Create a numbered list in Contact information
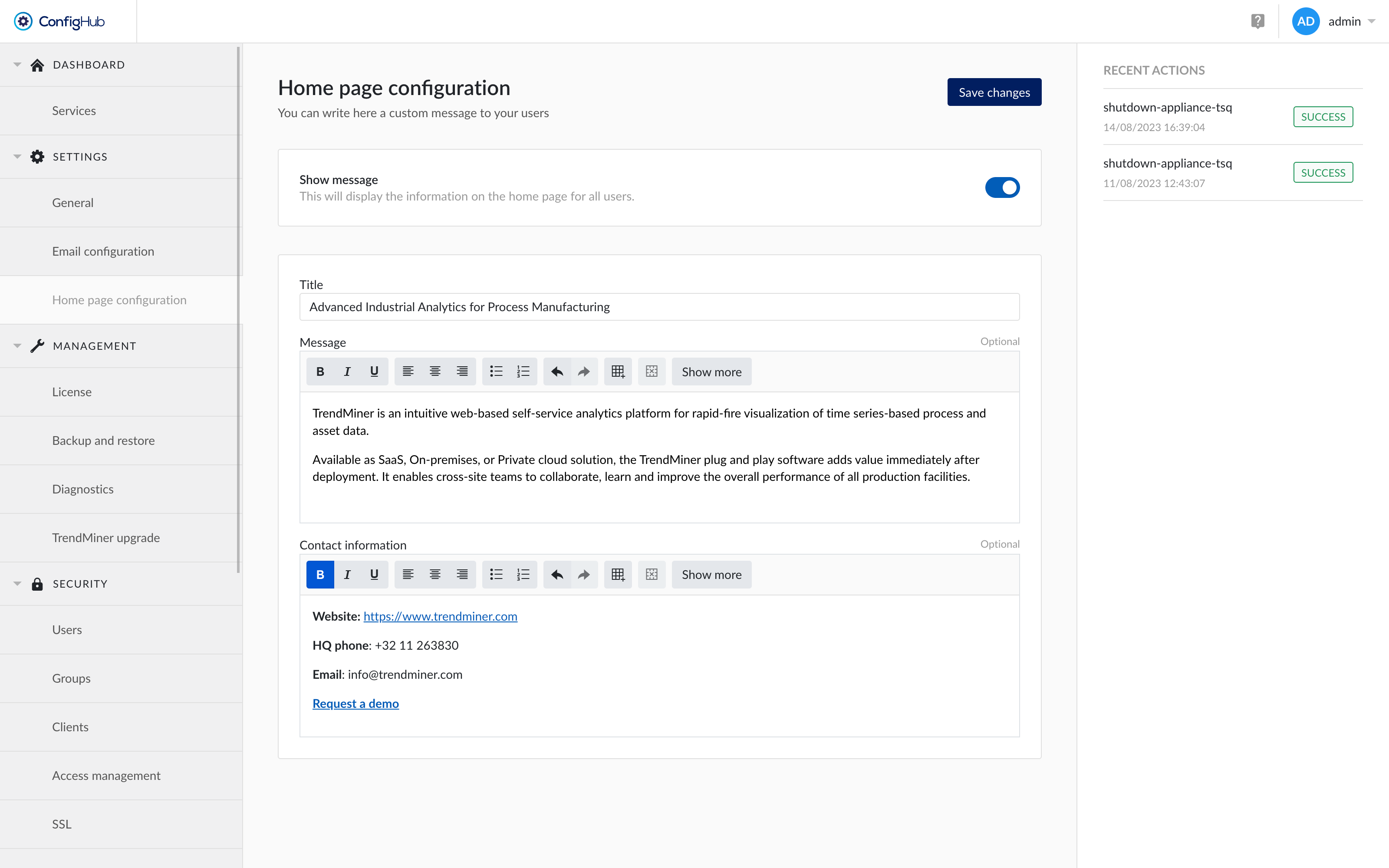Image resolution: width=1389 pixels, height=868 pixels. [x=523, y=574]
